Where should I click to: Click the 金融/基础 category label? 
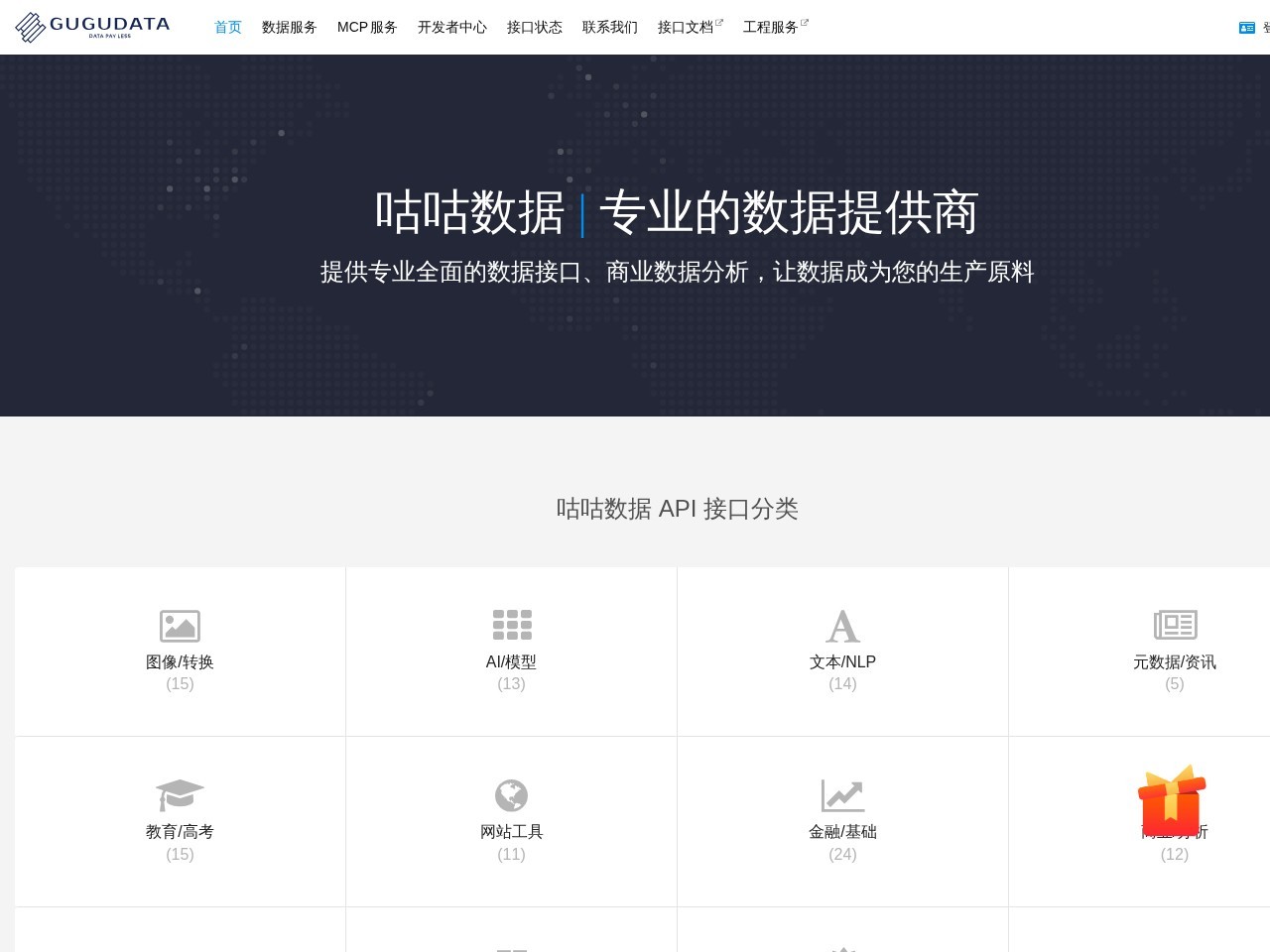pos(842,832)
